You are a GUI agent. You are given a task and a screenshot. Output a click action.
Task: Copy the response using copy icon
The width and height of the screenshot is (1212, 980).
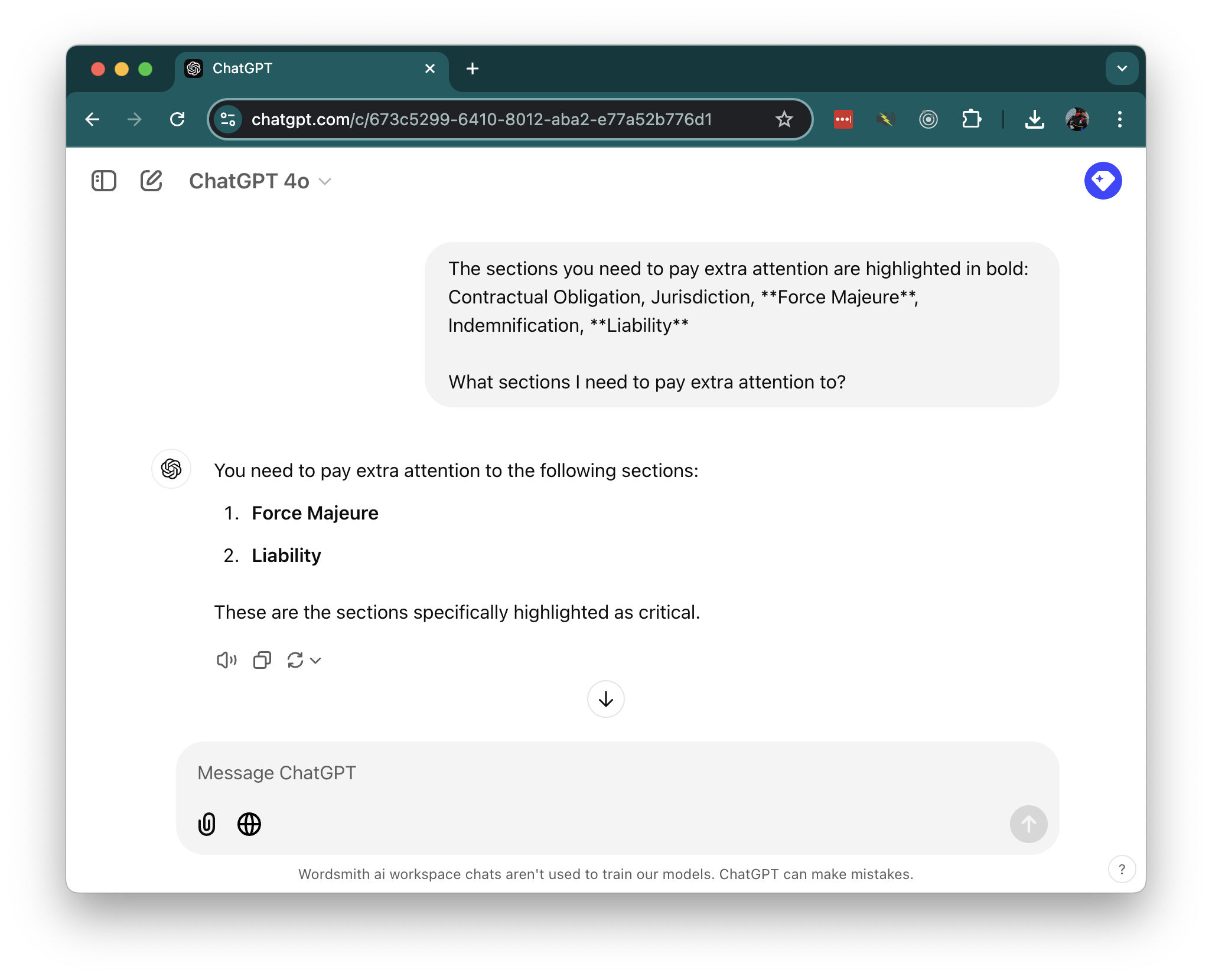click(x=262, y=660)
